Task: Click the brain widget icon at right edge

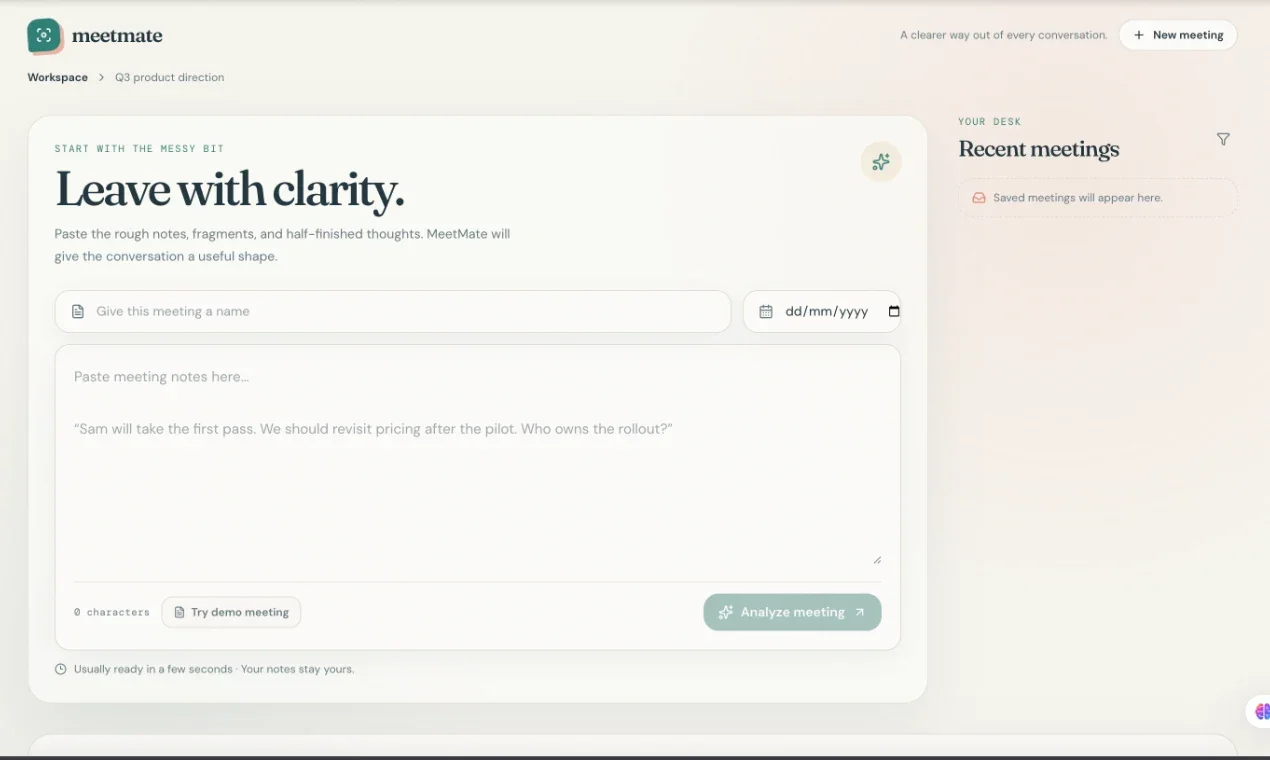Action: tap(1262, 712)
